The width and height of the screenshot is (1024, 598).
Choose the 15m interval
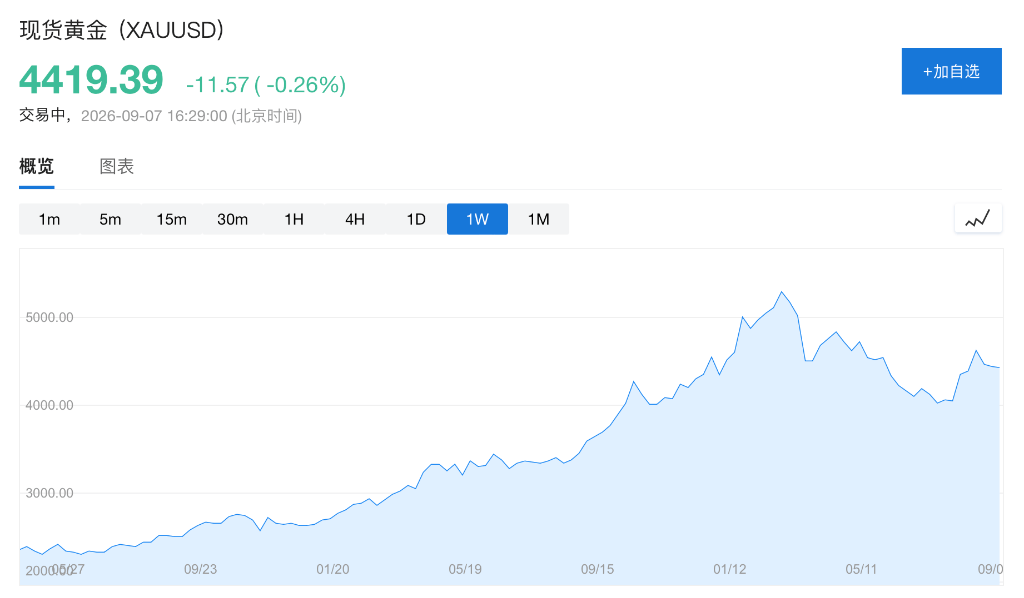click(x=171, y=219)
